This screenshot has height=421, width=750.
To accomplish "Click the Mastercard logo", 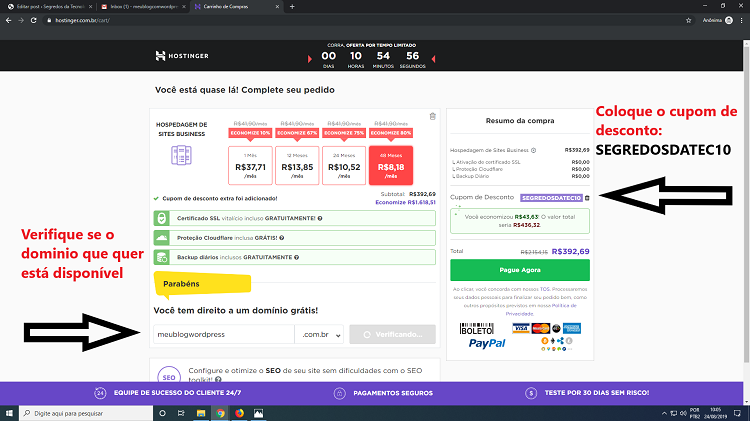I will [540, 328].
